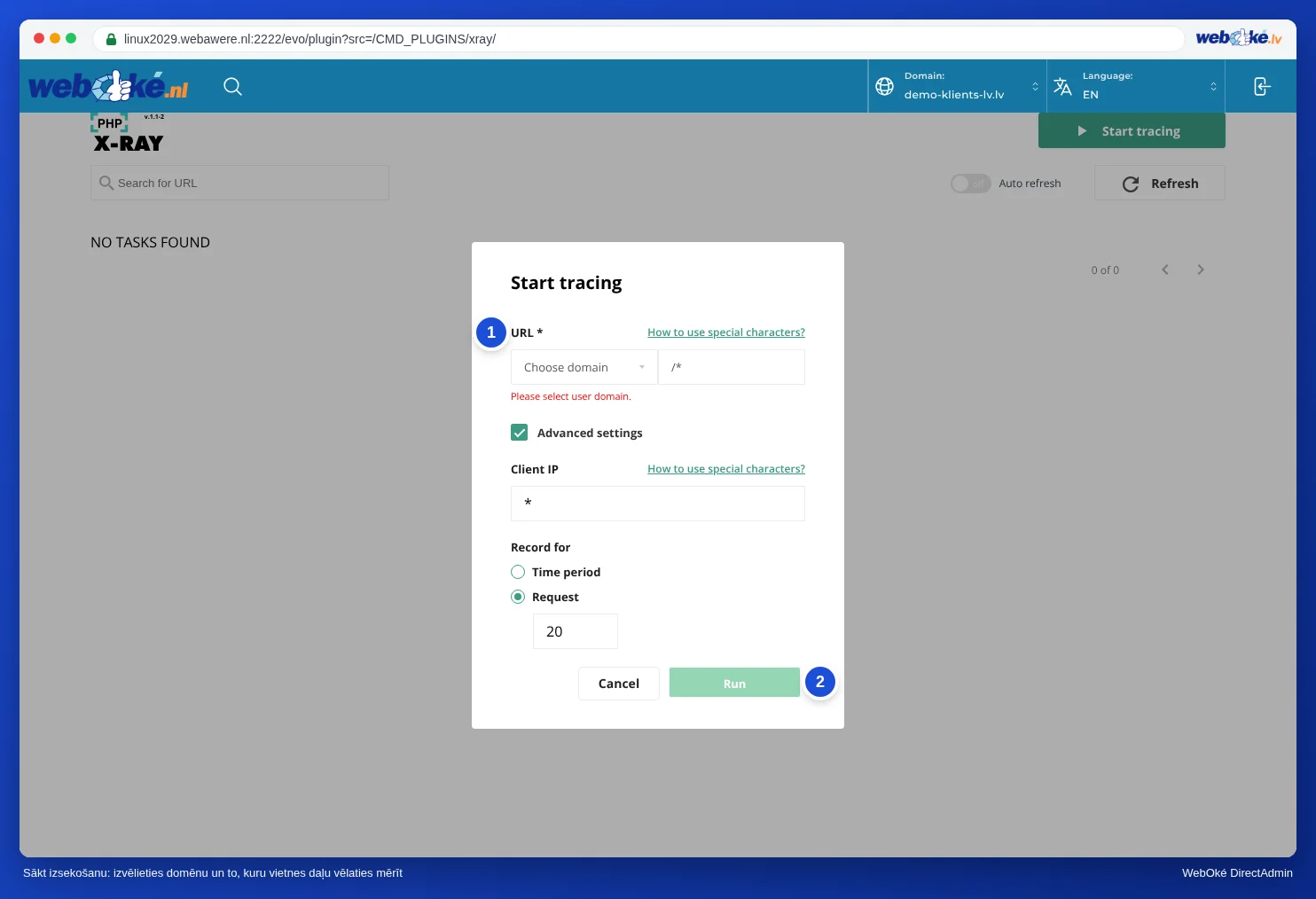Open the Domain selector demo-klients-lv.lv
The width and height of the screenshot is (1316, 899).
click(x=958, y=86)
